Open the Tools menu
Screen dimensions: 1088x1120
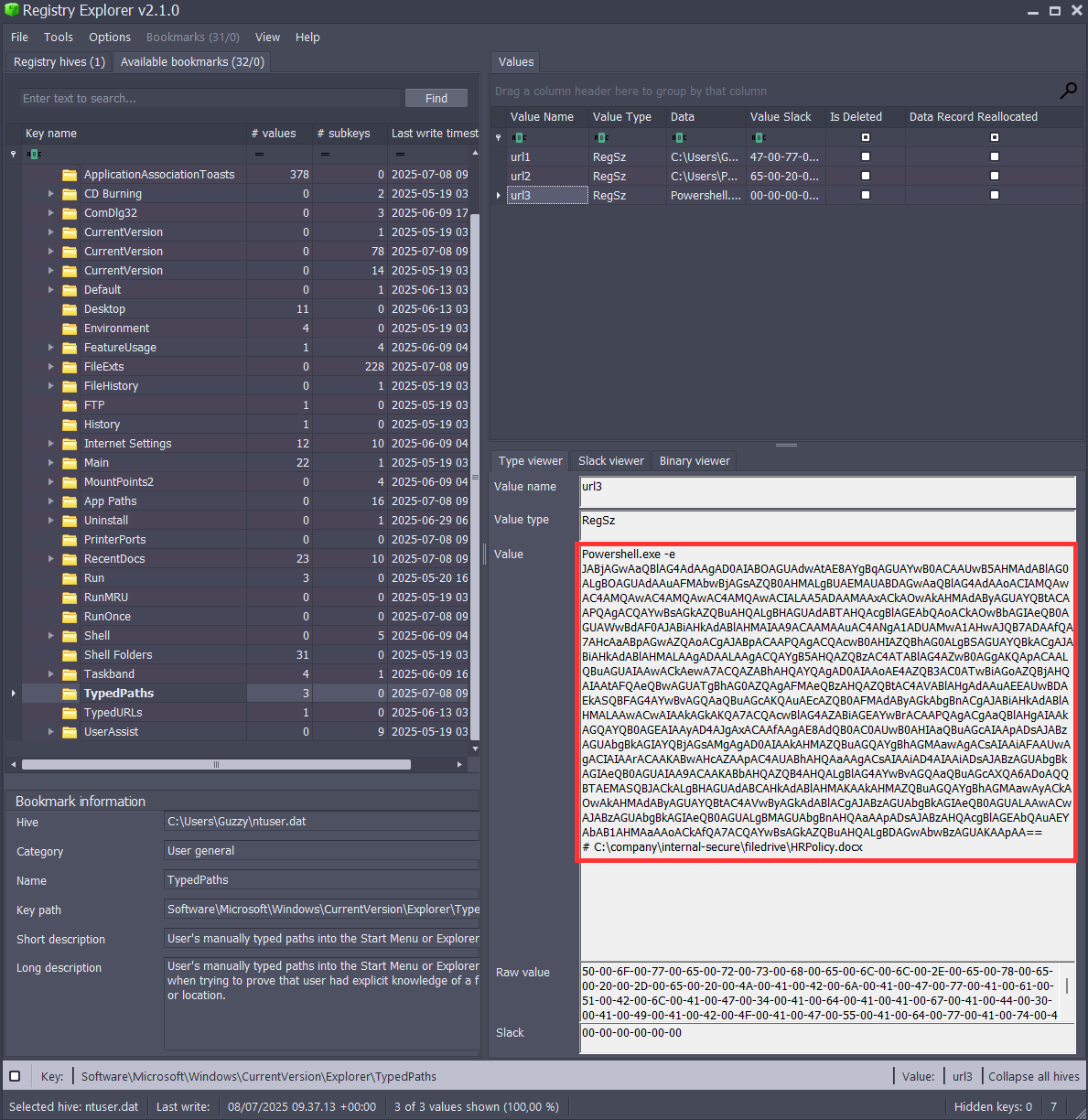59,37
